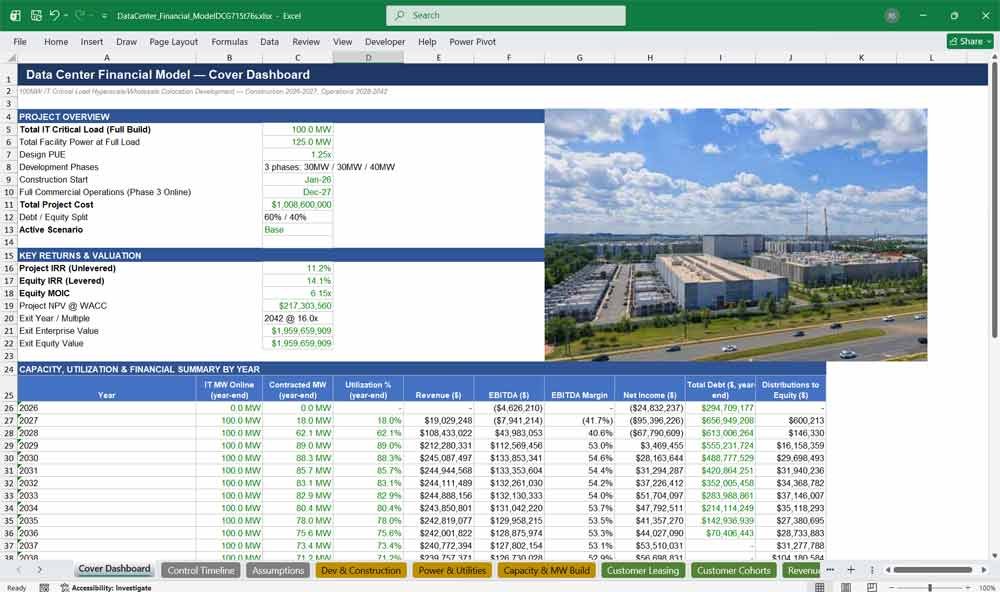The height and width of the screenshot is (592, 1000).
Task: Click the Search box in title bar
Action: click(506, 15)
